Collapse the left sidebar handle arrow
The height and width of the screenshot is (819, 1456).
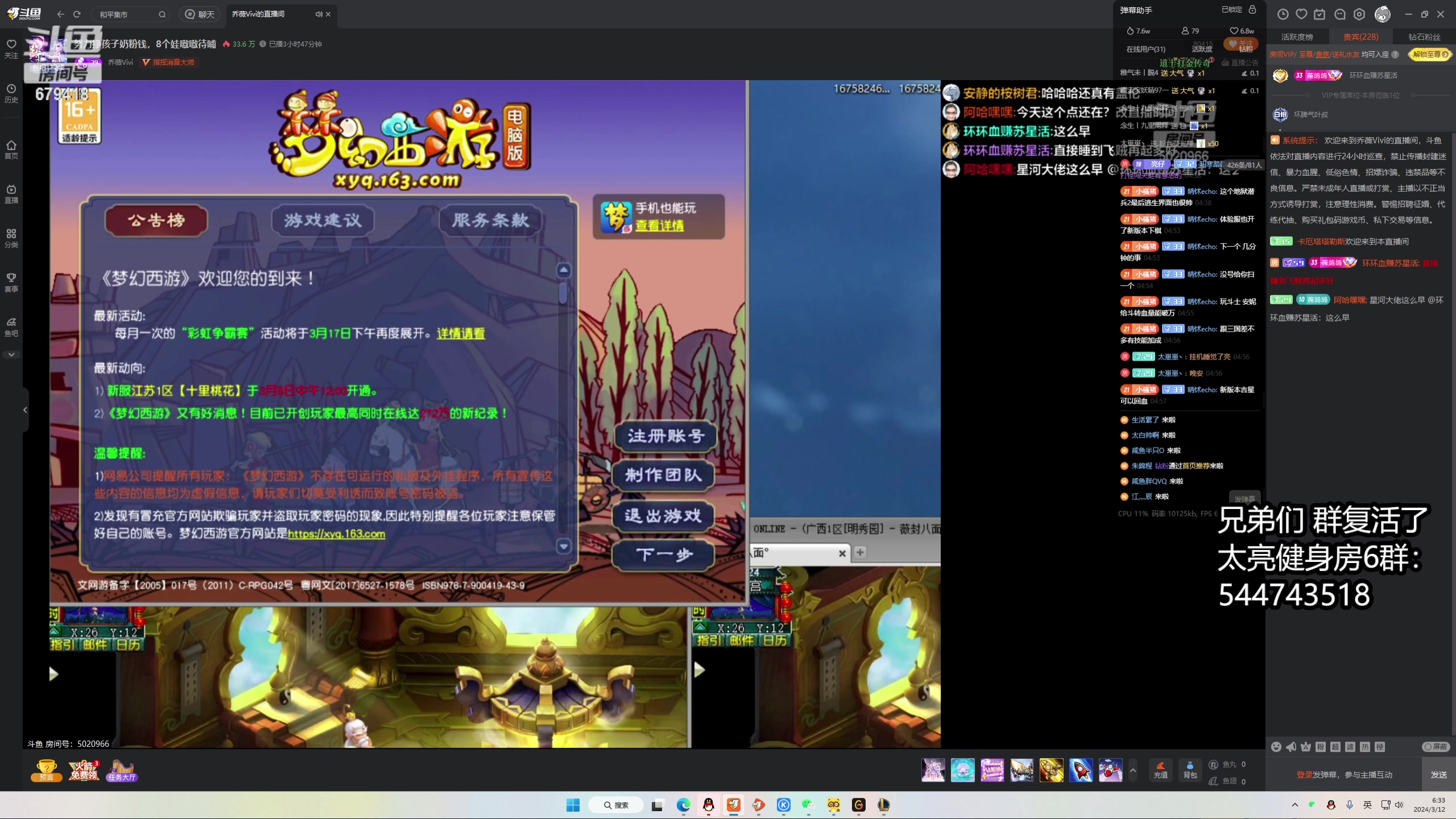tap(25, 409)
